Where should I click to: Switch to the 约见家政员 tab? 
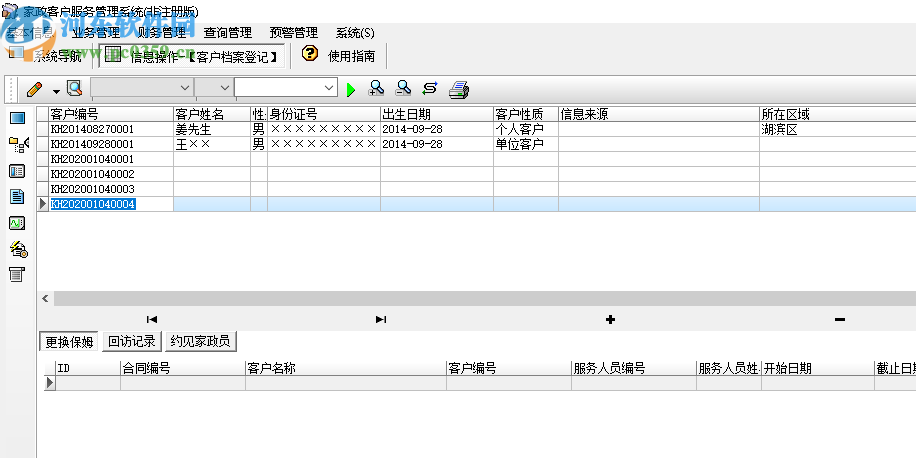[201, 341]
